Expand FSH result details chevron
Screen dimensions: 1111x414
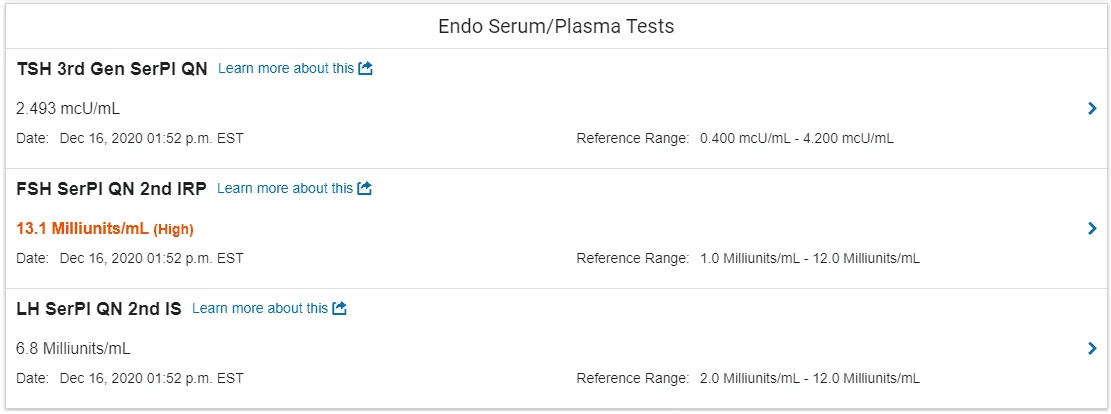tap(1092, 228)
